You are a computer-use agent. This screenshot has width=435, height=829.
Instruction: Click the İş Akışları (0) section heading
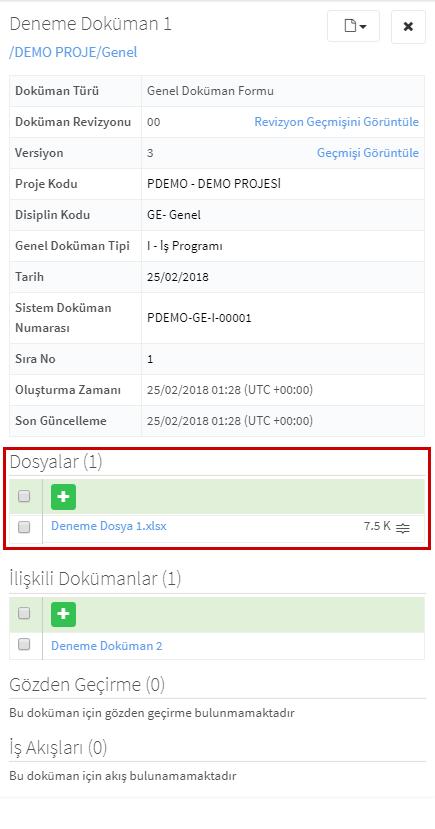tap(58, 748)
